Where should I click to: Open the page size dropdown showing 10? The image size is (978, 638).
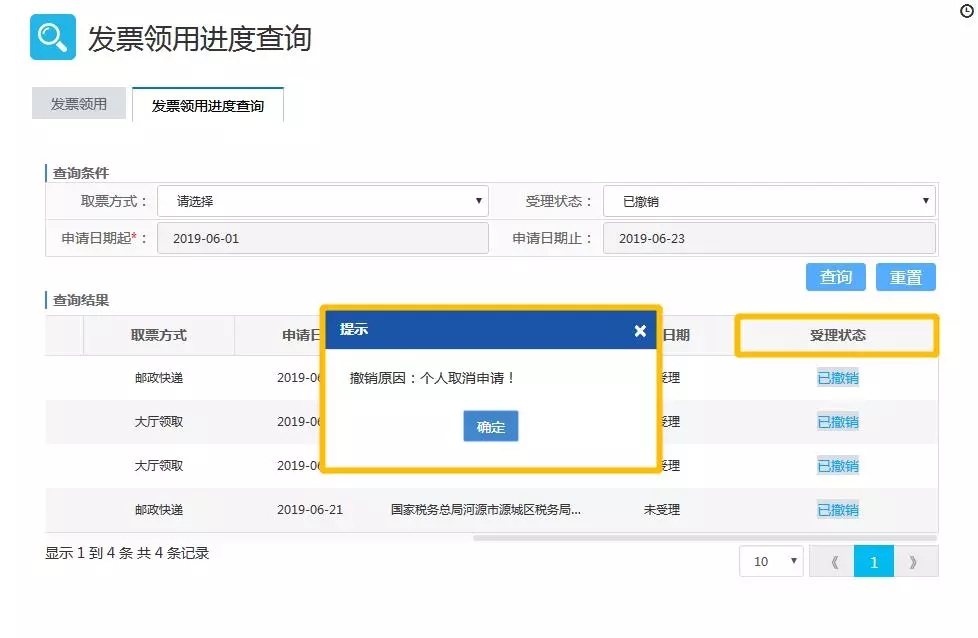point(771,561)
